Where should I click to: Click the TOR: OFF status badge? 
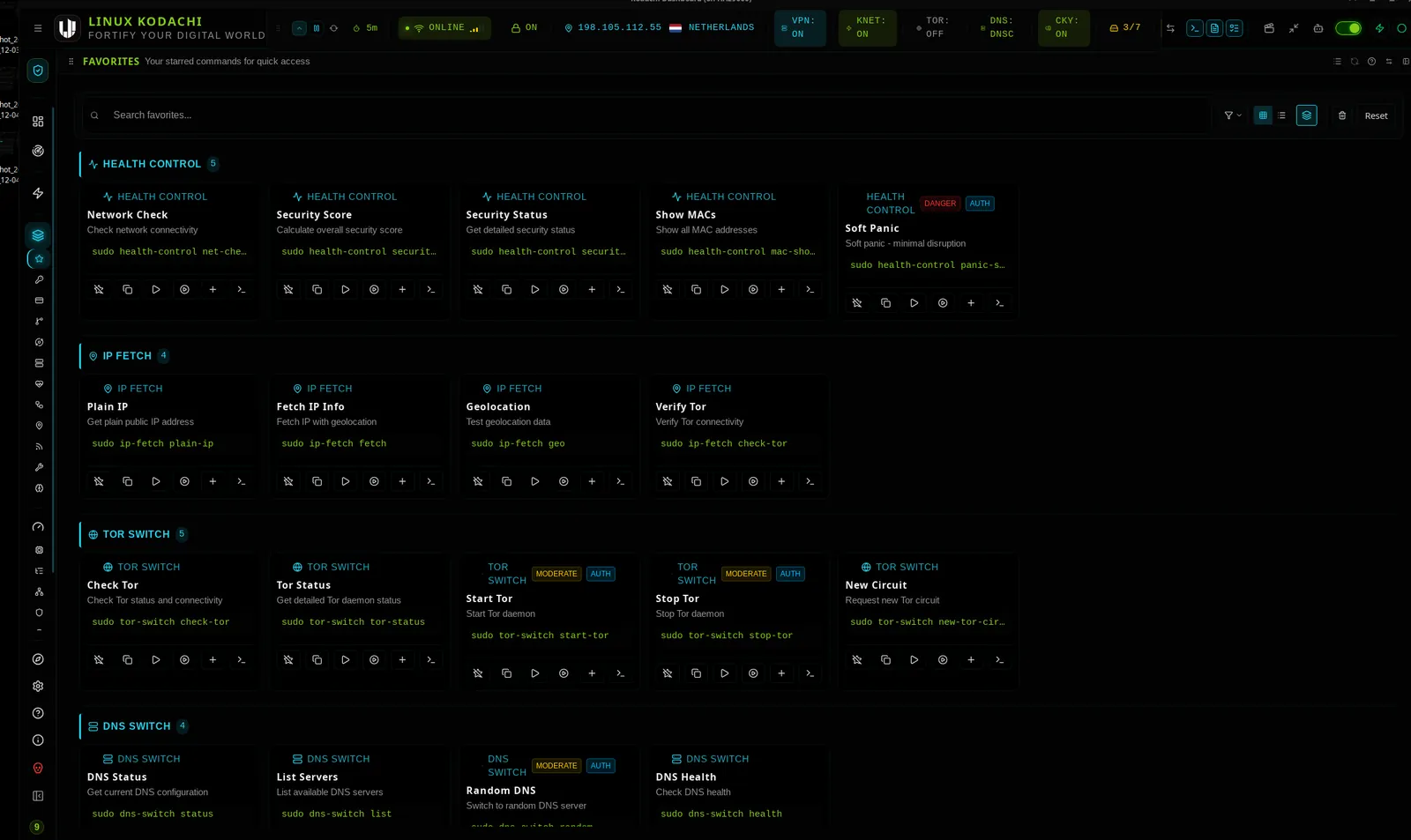coord(933,28)
